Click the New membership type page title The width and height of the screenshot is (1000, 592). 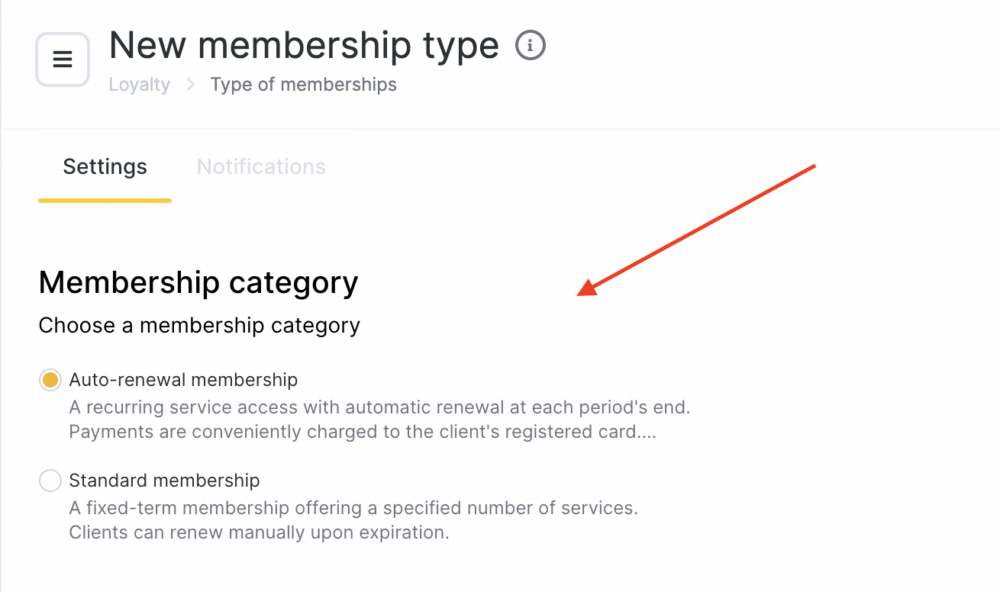(304, 45)
